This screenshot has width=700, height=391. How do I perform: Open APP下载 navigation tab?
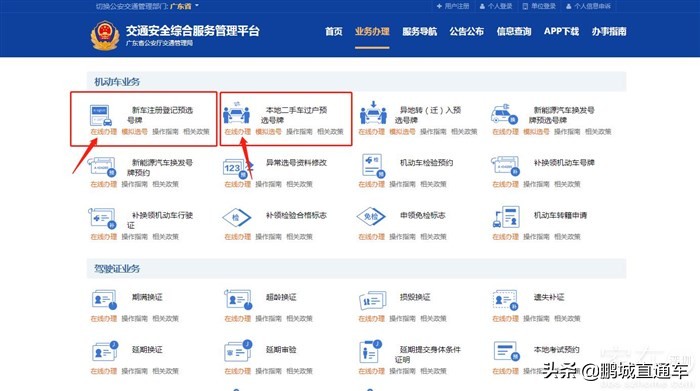pyautogui.click(x=561, y=31)
